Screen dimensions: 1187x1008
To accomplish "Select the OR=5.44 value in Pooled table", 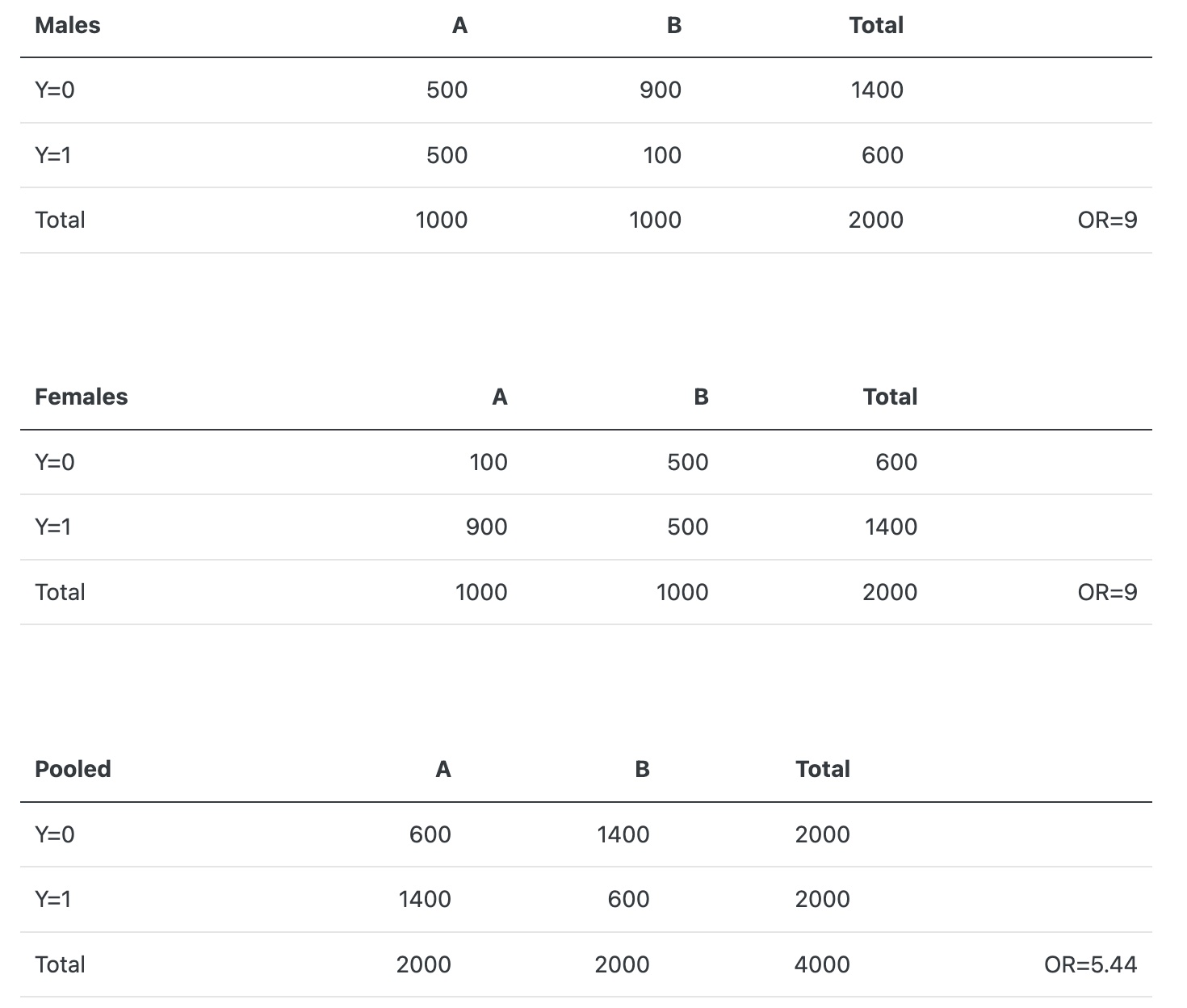I will (x=1090, y=964).
